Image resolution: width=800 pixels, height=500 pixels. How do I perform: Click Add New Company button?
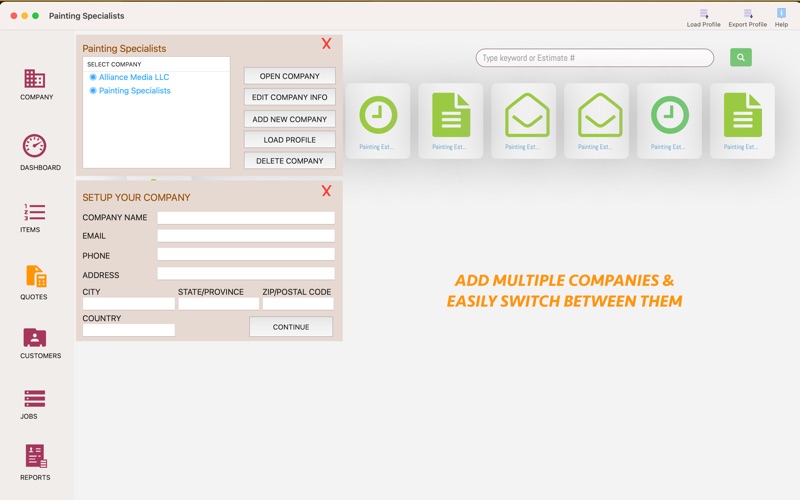coord(290,119)
